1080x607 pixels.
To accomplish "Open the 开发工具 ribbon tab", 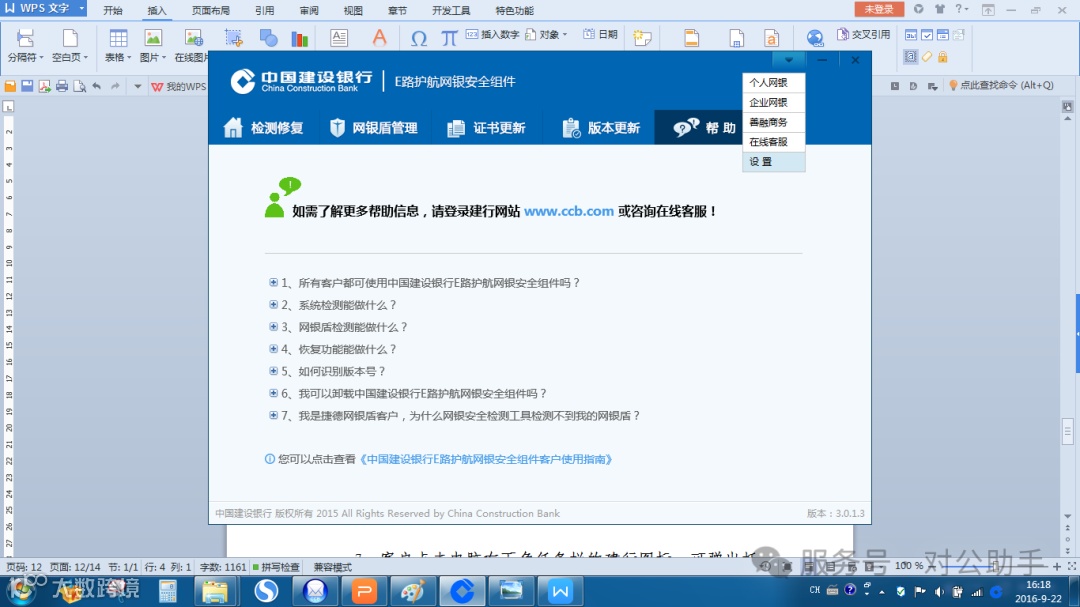I will tap(451, 10).
